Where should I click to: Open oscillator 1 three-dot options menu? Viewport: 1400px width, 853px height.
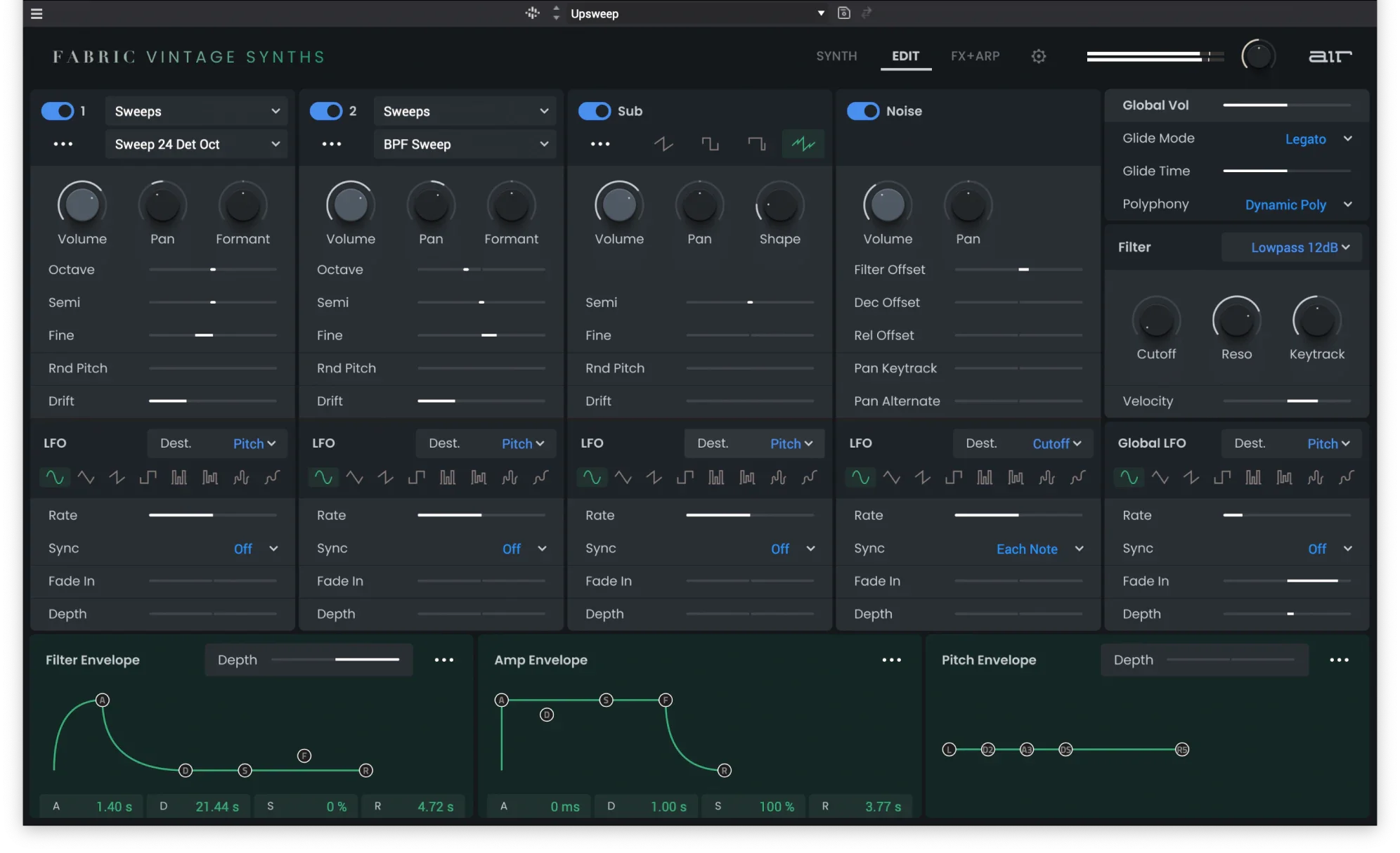click(x=63, y=144)
